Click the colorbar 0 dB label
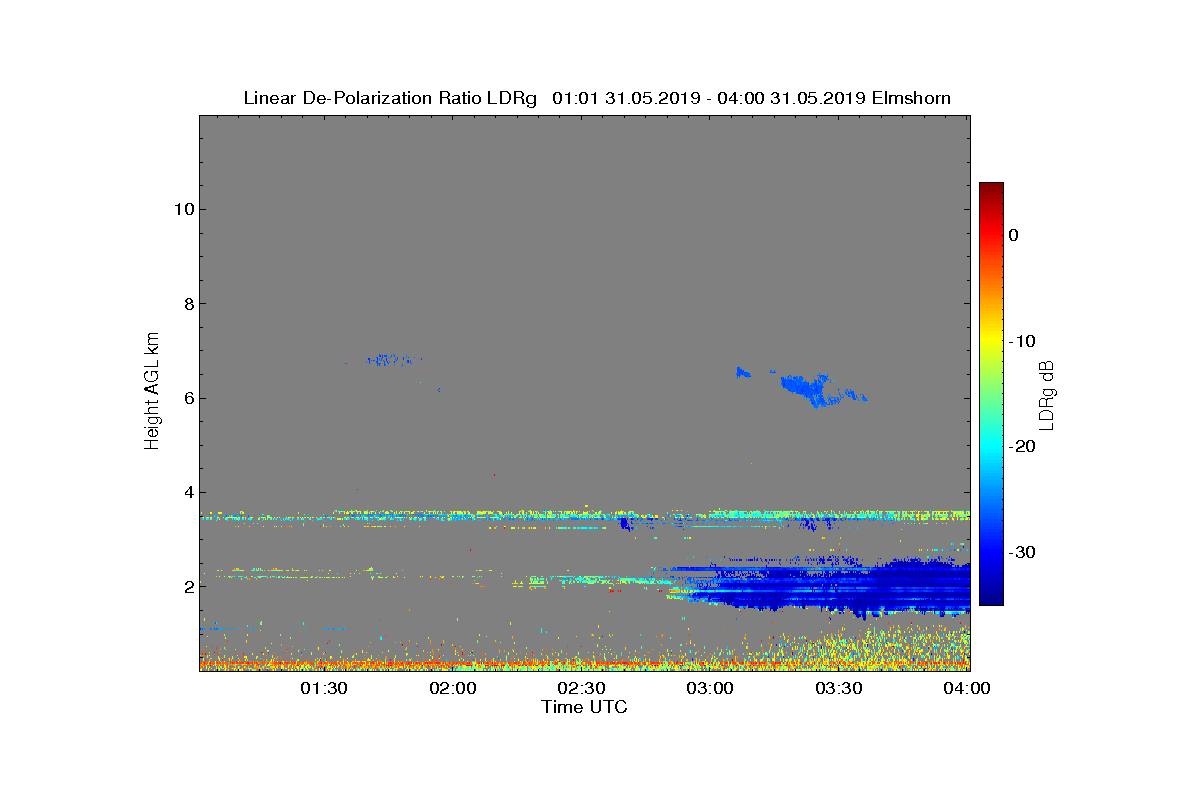The width and height of the screenshot is (1200, 800). coord(1013,235)
